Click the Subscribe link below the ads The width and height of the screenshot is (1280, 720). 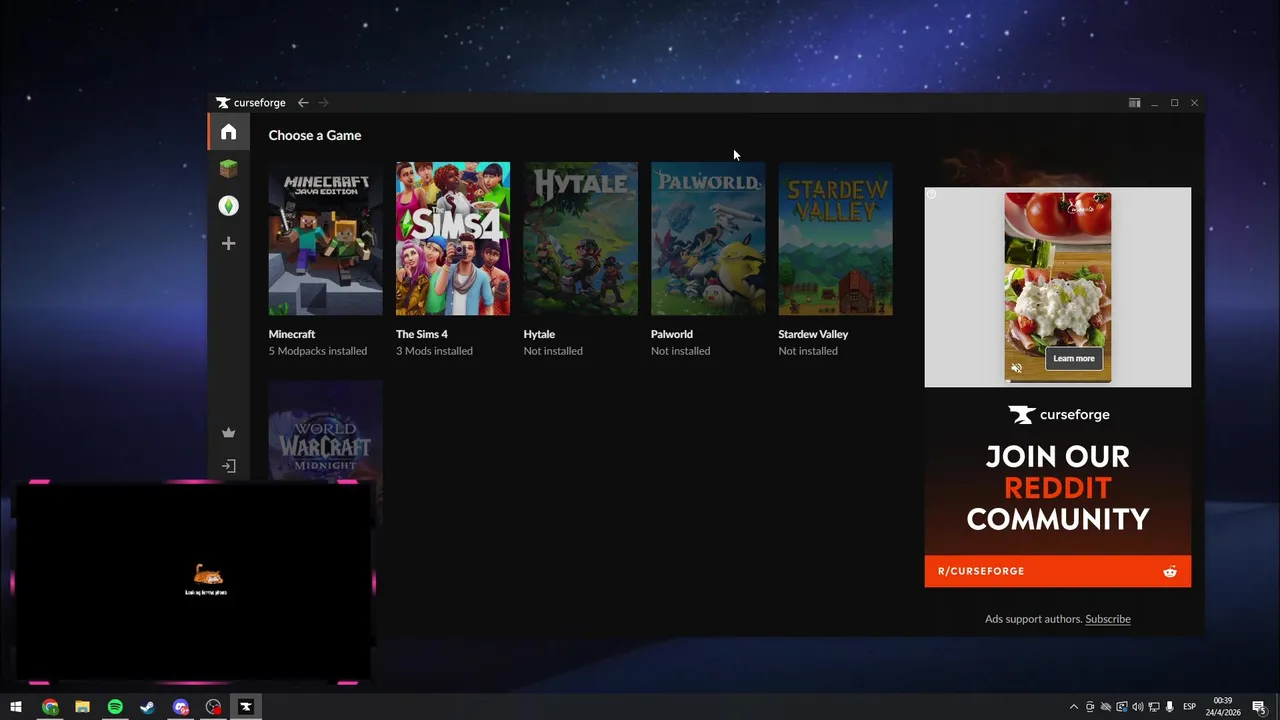(x=1108, y=619)
